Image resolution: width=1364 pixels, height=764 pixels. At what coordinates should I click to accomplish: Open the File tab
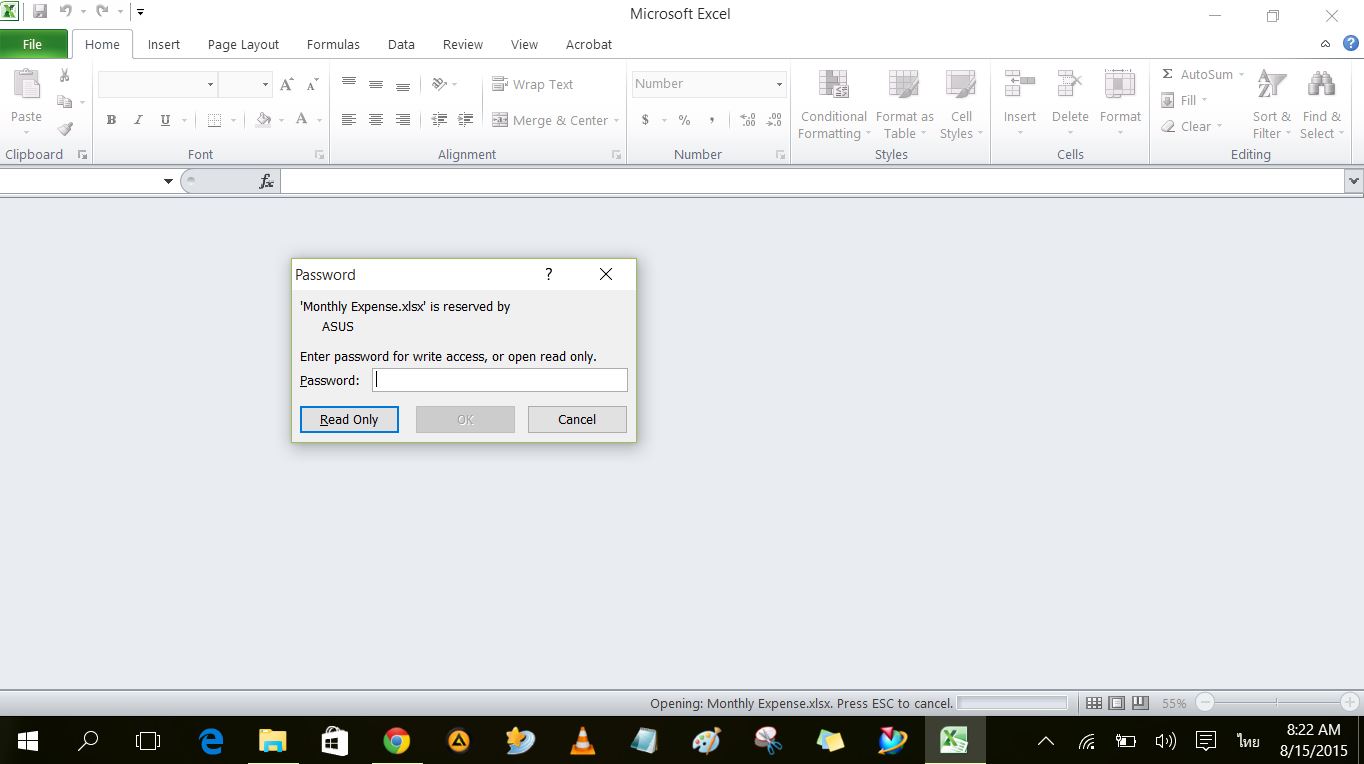coord(33,44)
